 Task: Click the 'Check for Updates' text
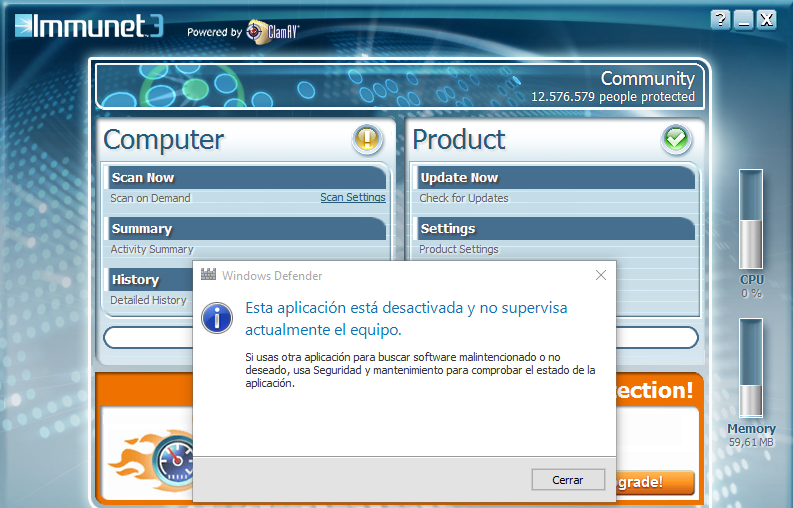tap(464, 198)
